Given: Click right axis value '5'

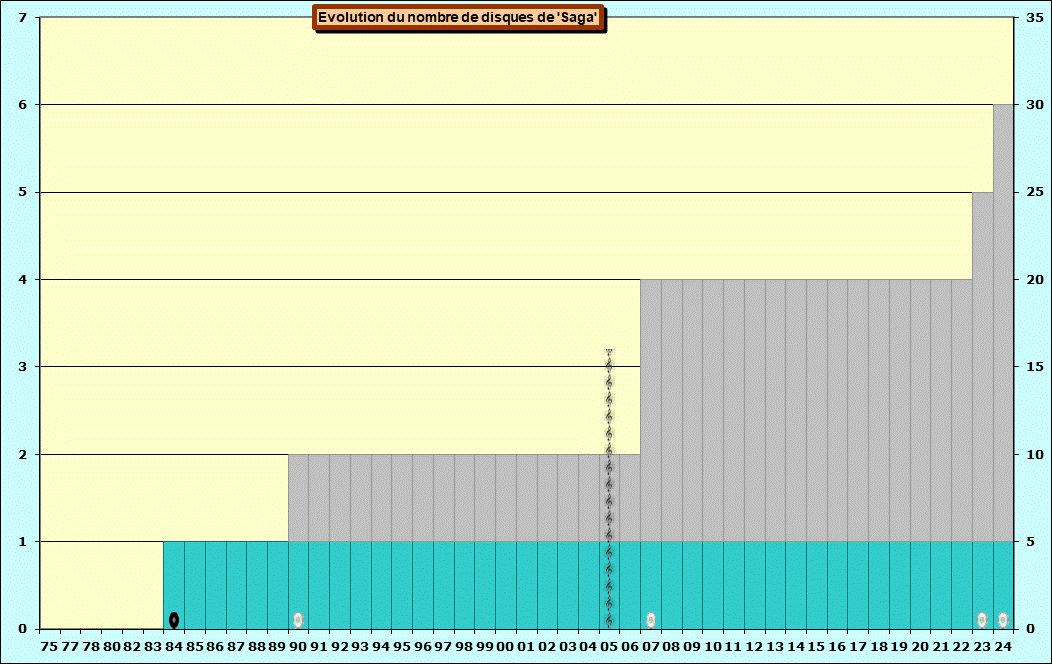Looking at the screenshot, I should click(x=1031, y=542).
